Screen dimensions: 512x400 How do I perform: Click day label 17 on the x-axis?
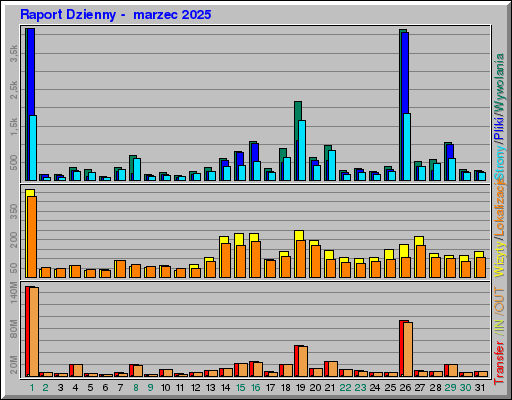click(270, 388)
